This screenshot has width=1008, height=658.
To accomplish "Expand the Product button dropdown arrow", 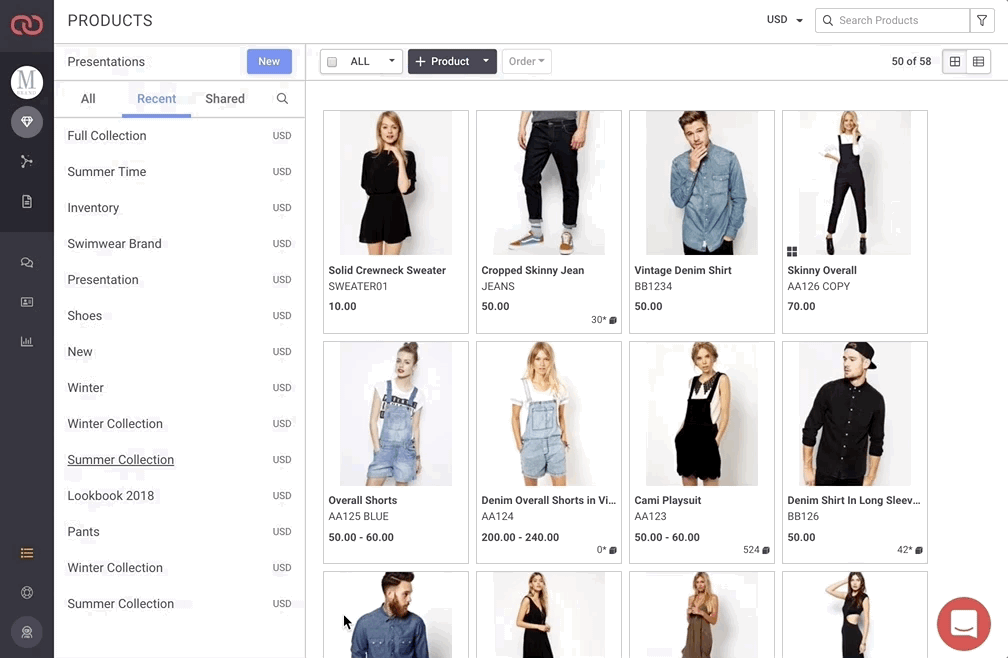I will (x=486, y=61).
